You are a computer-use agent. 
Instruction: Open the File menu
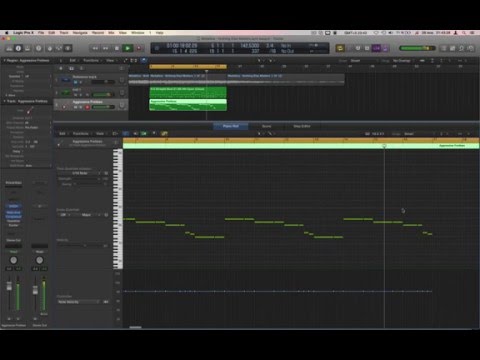41,33
